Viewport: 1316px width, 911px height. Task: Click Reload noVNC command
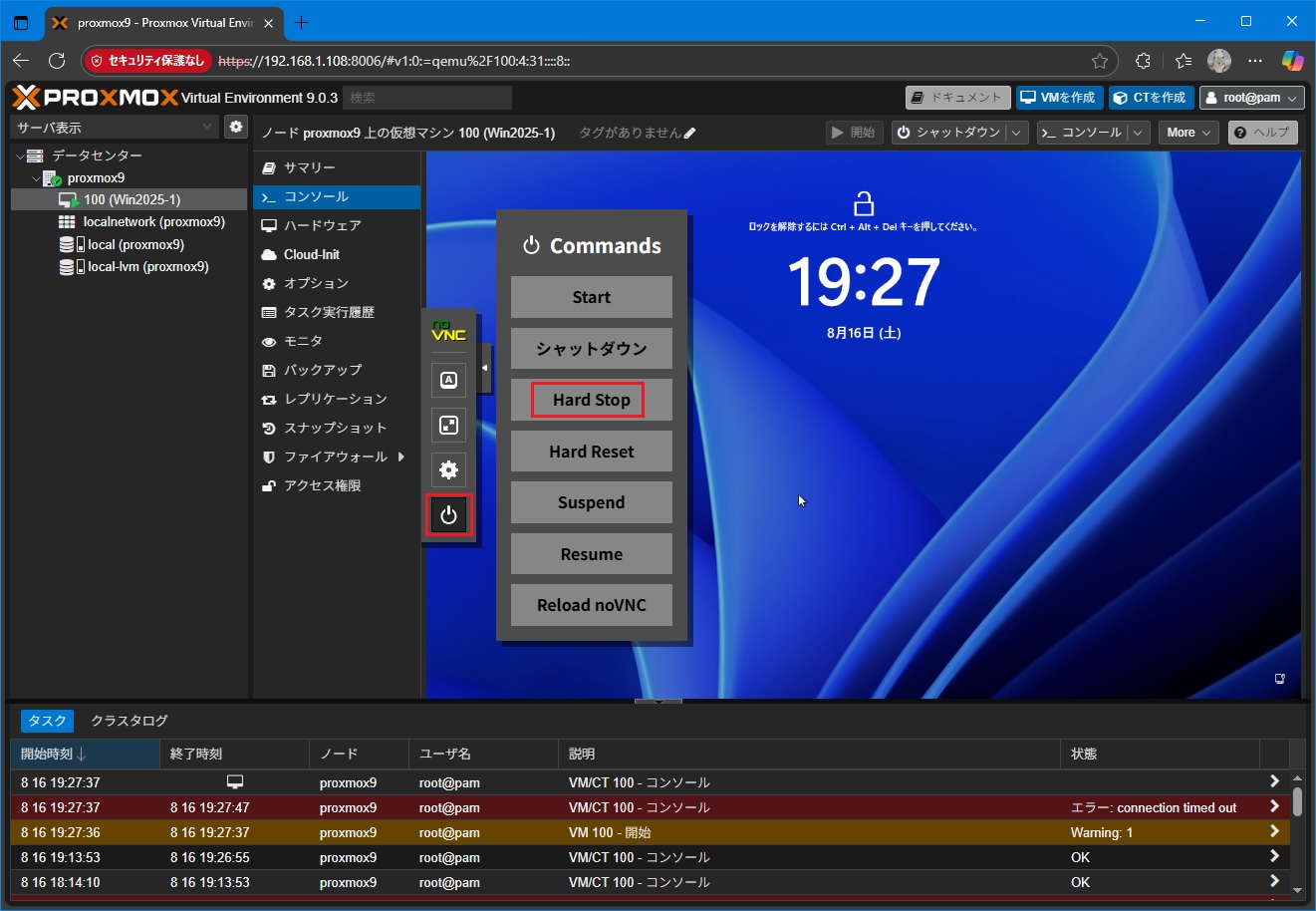tap(592, 605)
